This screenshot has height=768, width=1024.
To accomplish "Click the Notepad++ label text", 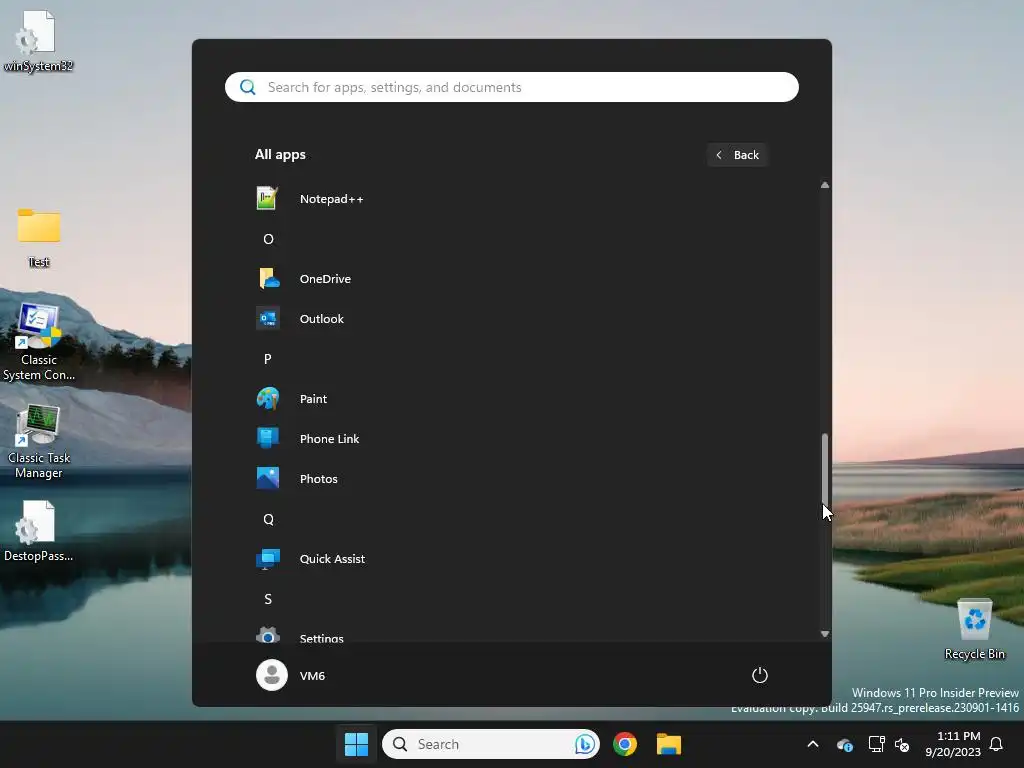I will 332,199.
